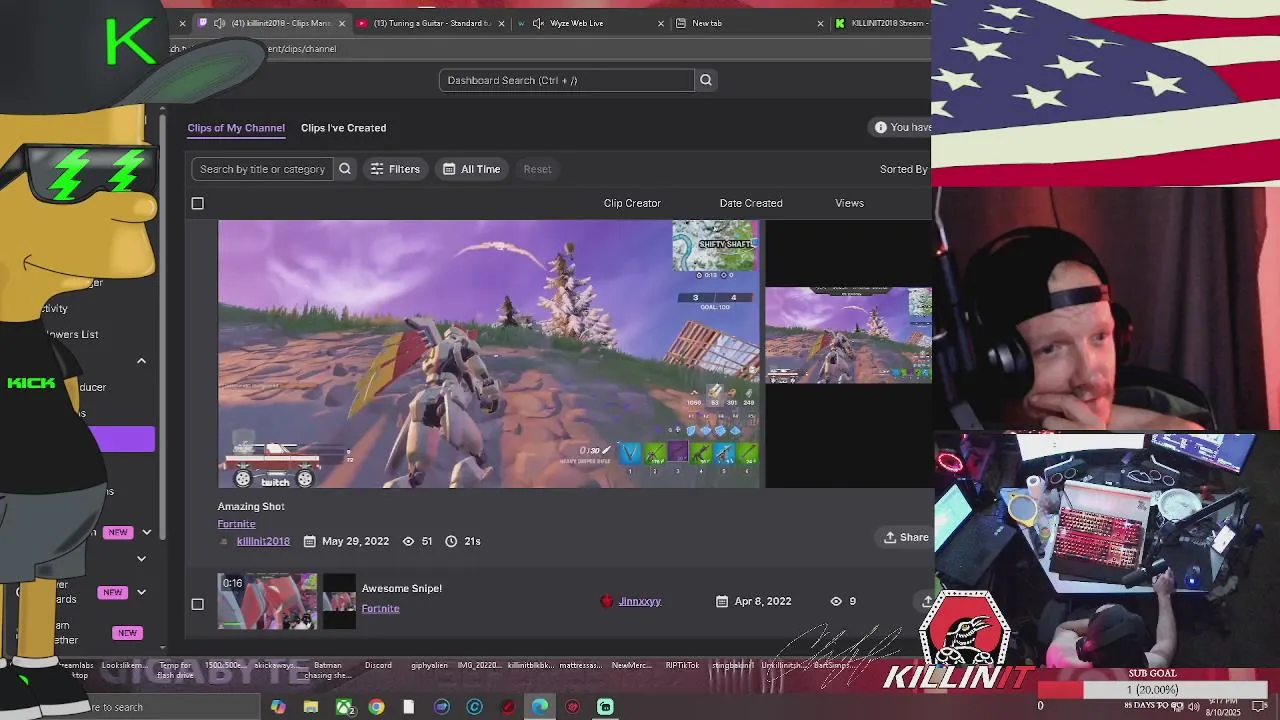Image resolution: width=1280 pixels, height=720 pixels.
Task: Open the mattressas desktop file
Action: tap(581, 666)
